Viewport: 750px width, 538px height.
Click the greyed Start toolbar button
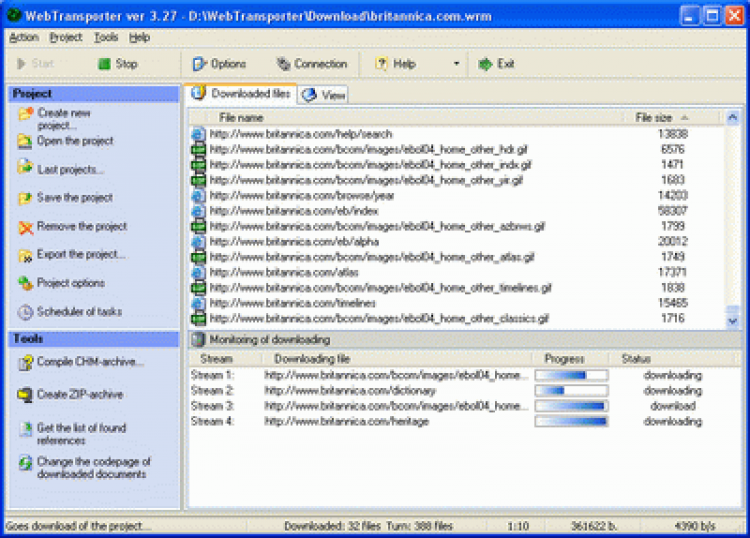(36, 64)
